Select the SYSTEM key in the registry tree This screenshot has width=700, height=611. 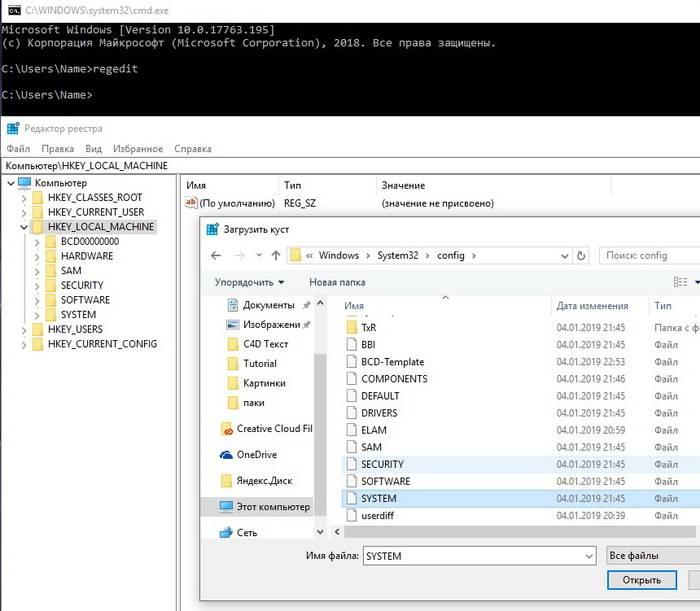pyautogui.click(x=79, y=315)
